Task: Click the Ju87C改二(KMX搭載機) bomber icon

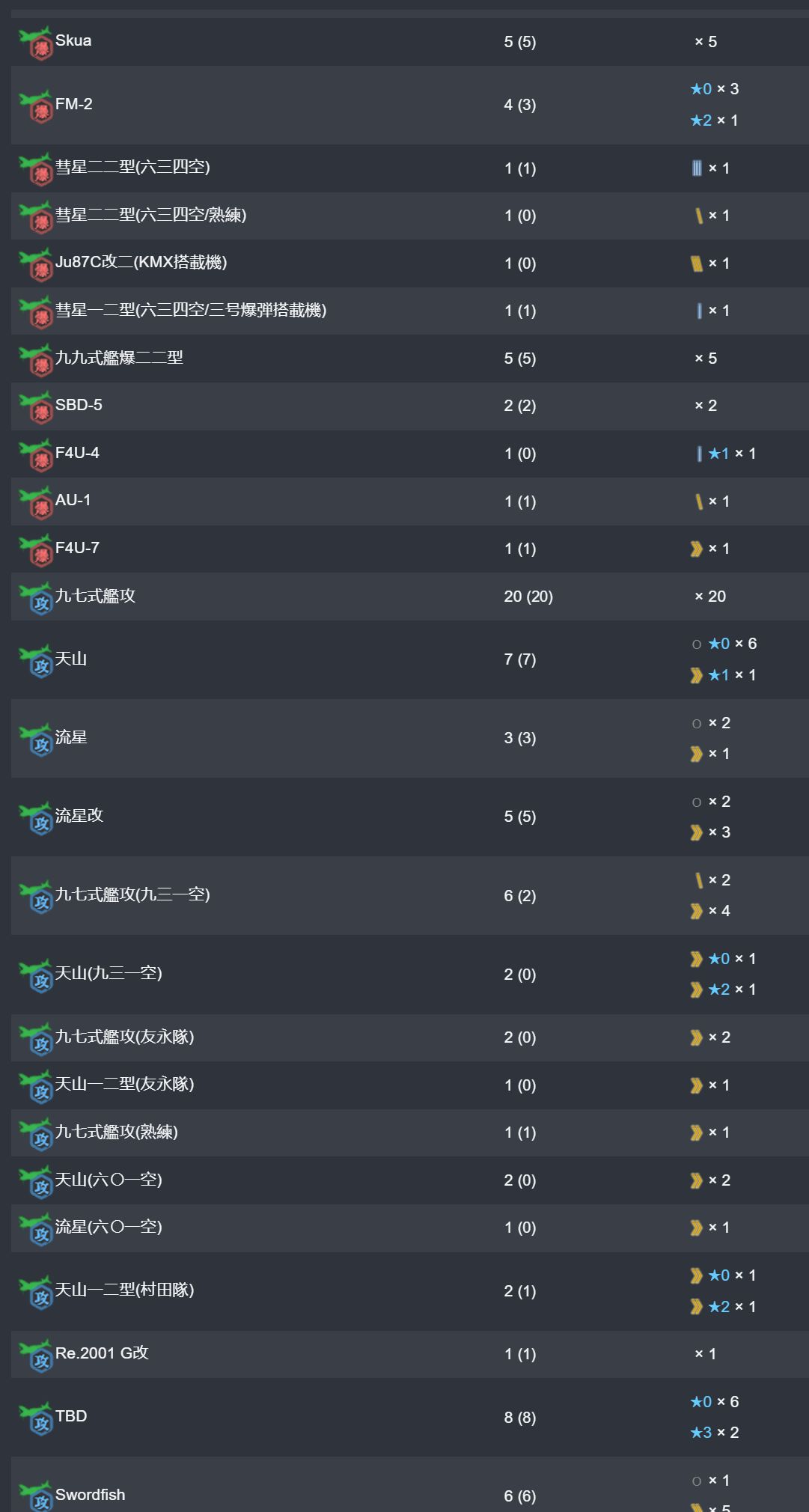Action: 35,264
